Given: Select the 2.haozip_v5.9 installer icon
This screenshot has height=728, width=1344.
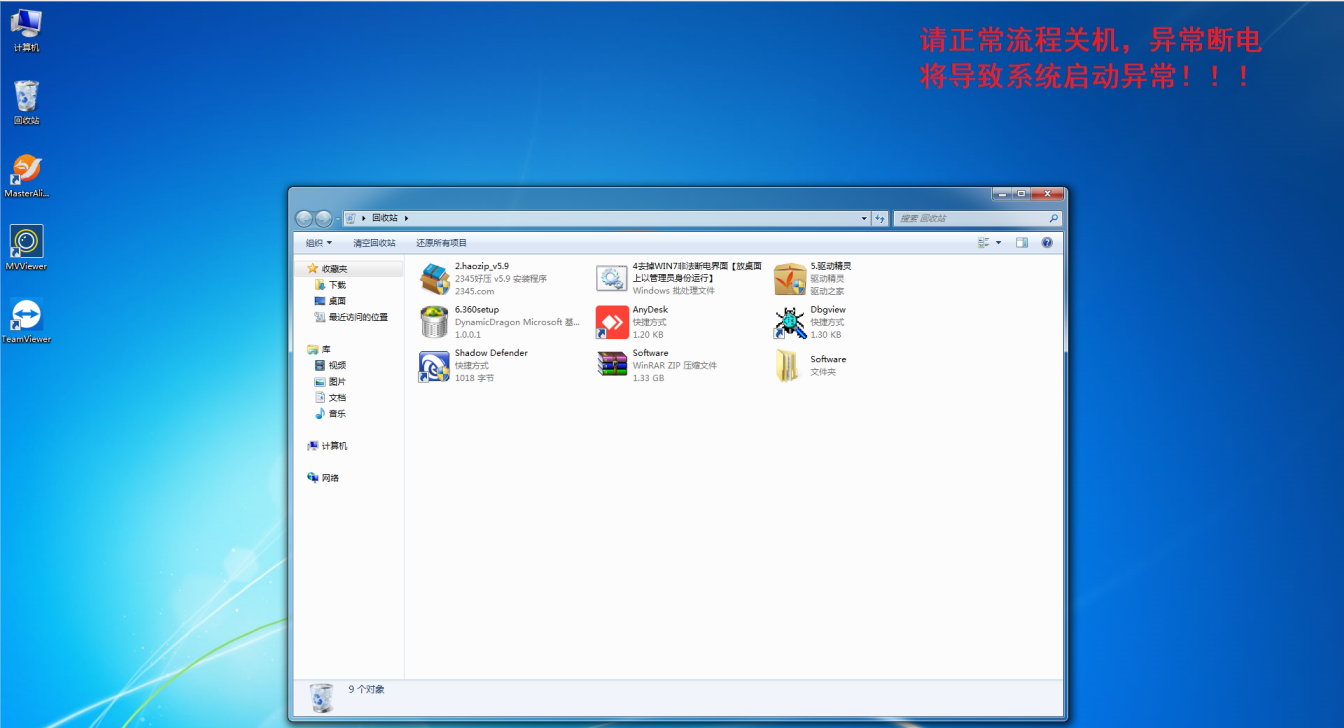Looking at the screenshot, I should [434, 279].
